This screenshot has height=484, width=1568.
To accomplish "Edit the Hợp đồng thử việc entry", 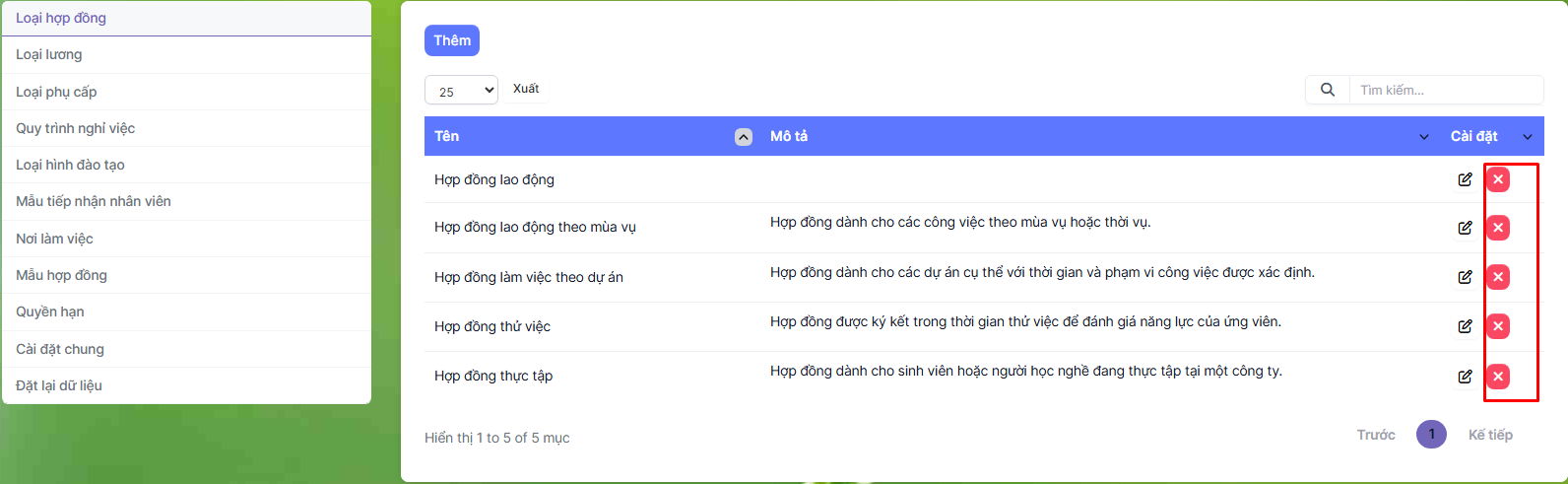I will point(1465,326).
